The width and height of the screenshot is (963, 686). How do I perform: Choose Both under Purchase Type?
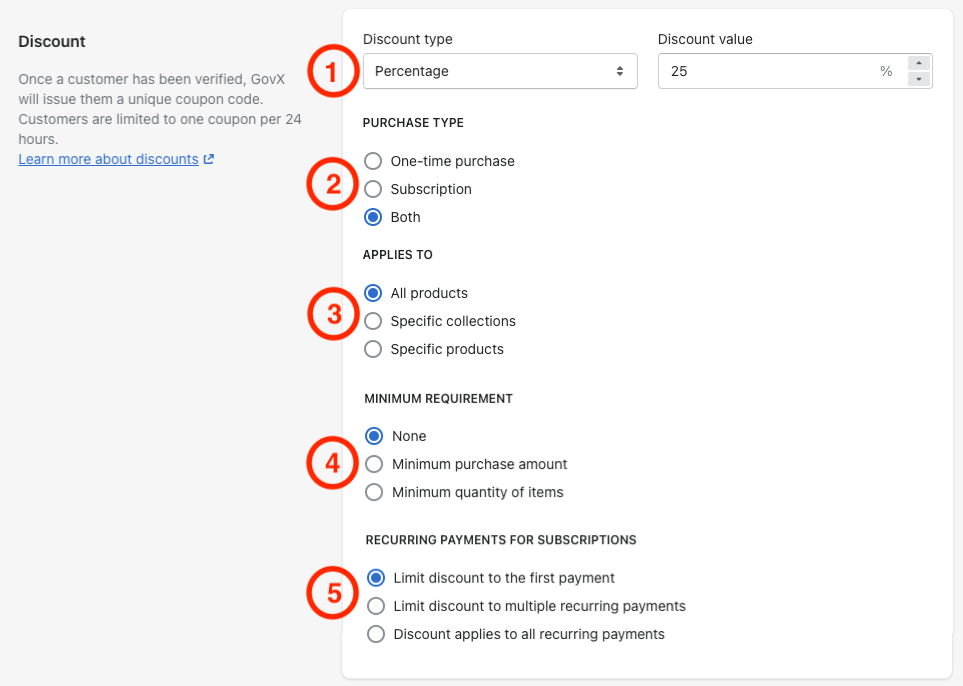tap(373, 217)
